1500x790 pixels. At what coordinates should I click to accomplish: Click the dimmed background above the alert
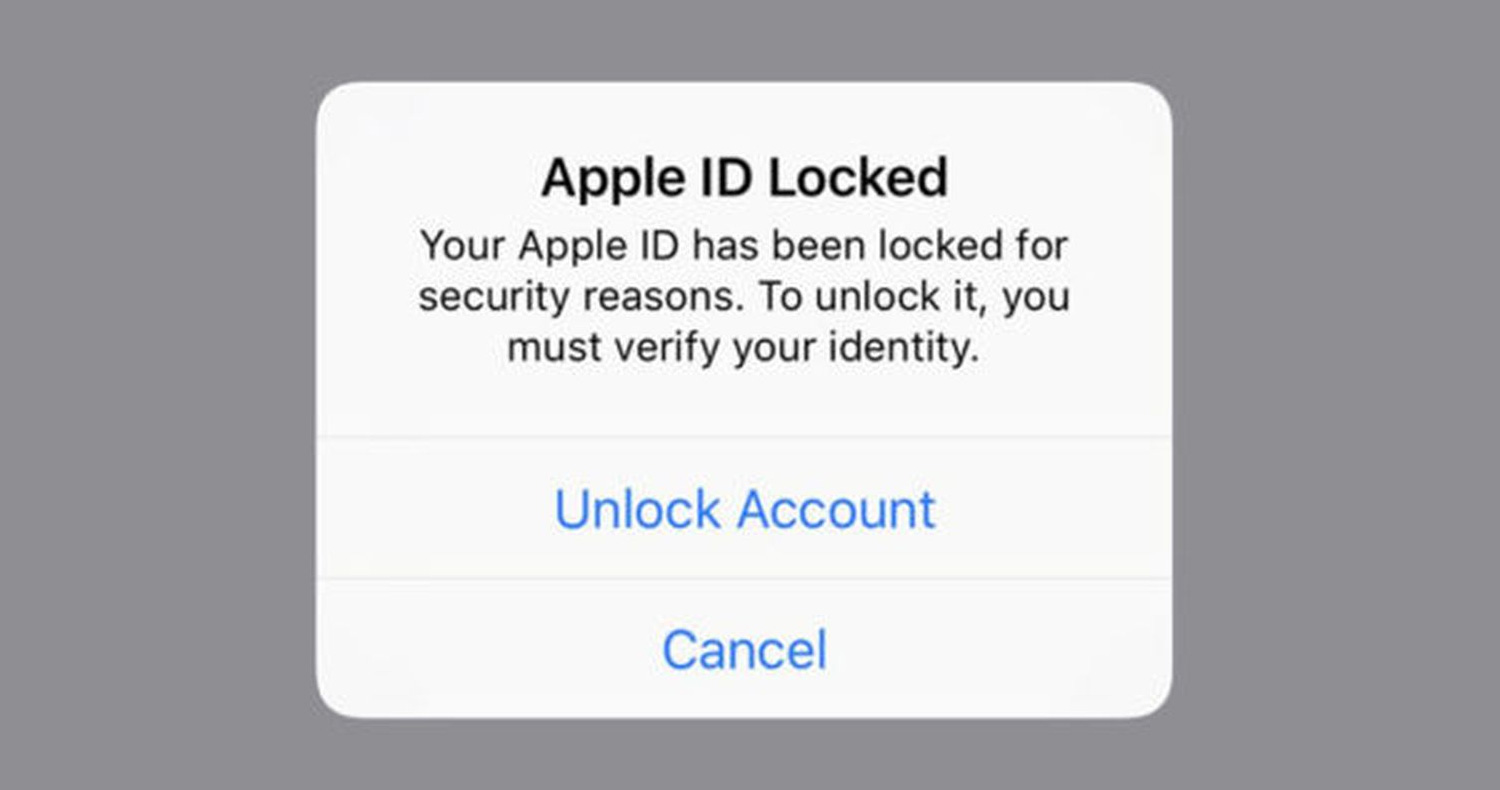point(744,40)
